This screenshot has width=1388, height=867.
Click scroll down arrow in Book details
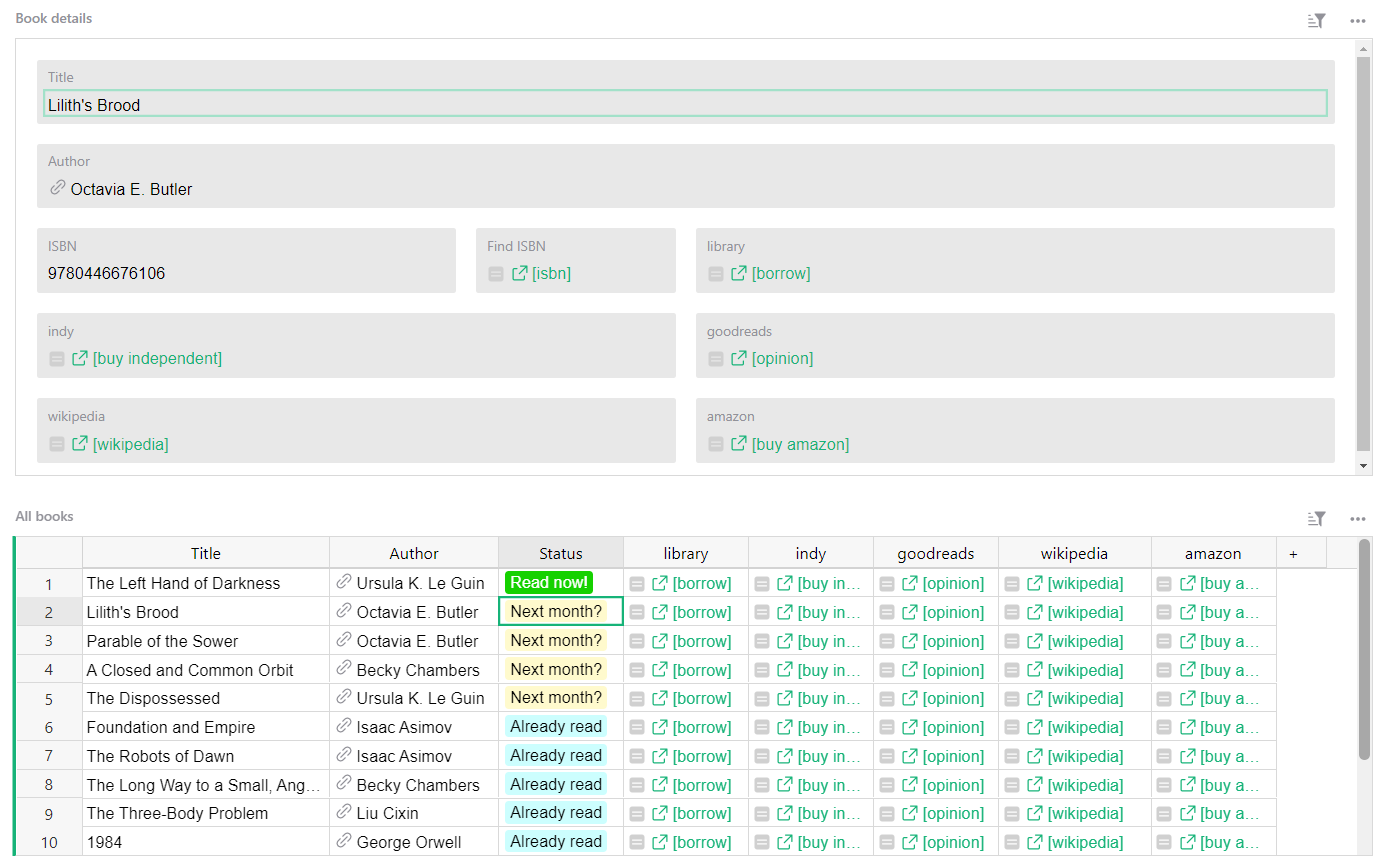1363,466
